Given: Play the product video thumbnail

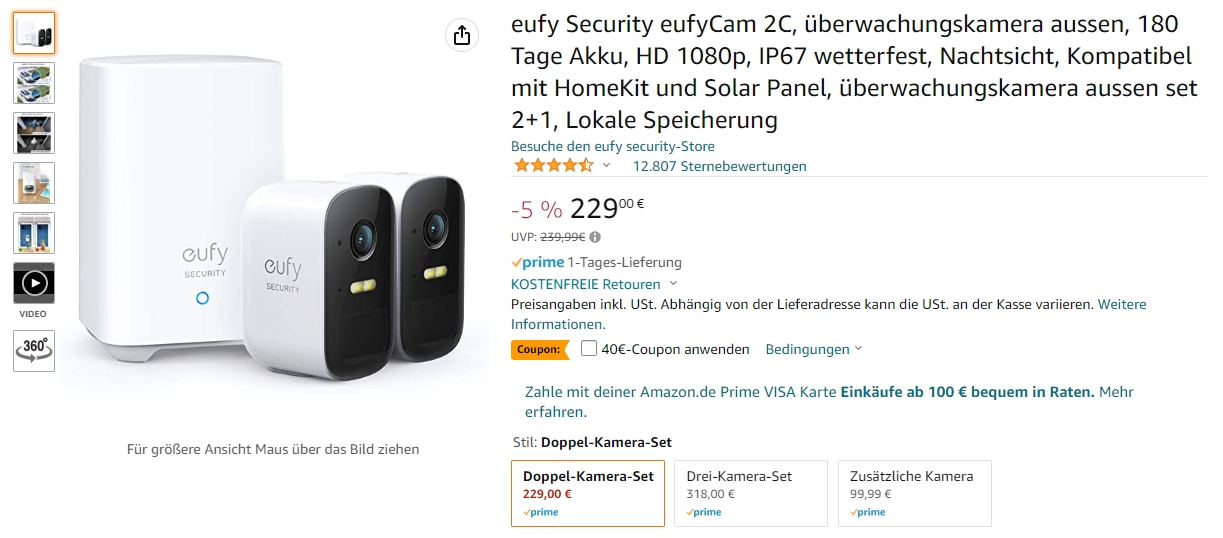Looking at the screenshot, I should [34, 284].
